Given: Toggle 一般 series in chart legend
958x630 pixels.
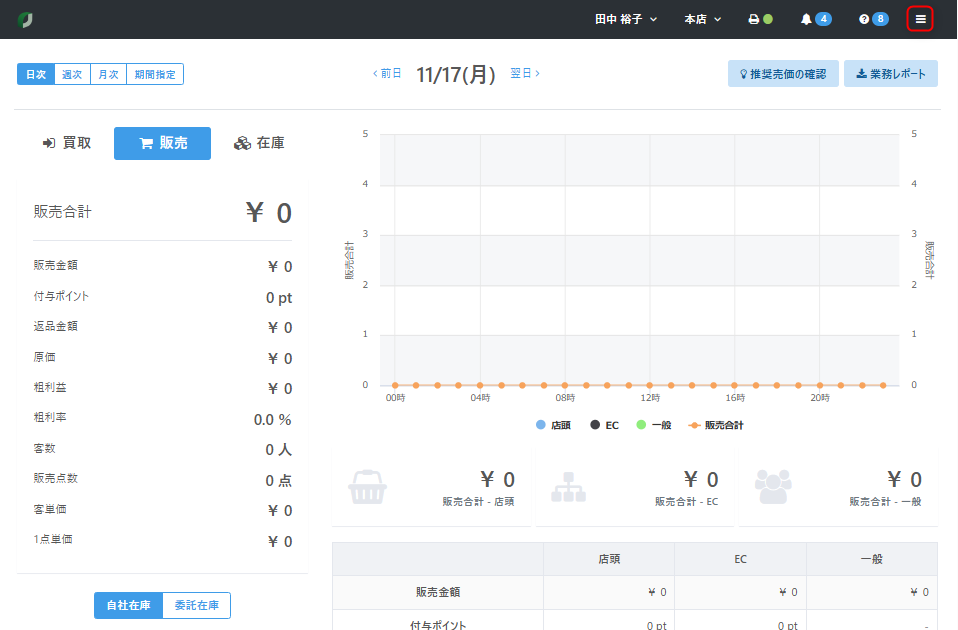Looking at the screenshot, I should click(x=654, y=425).
